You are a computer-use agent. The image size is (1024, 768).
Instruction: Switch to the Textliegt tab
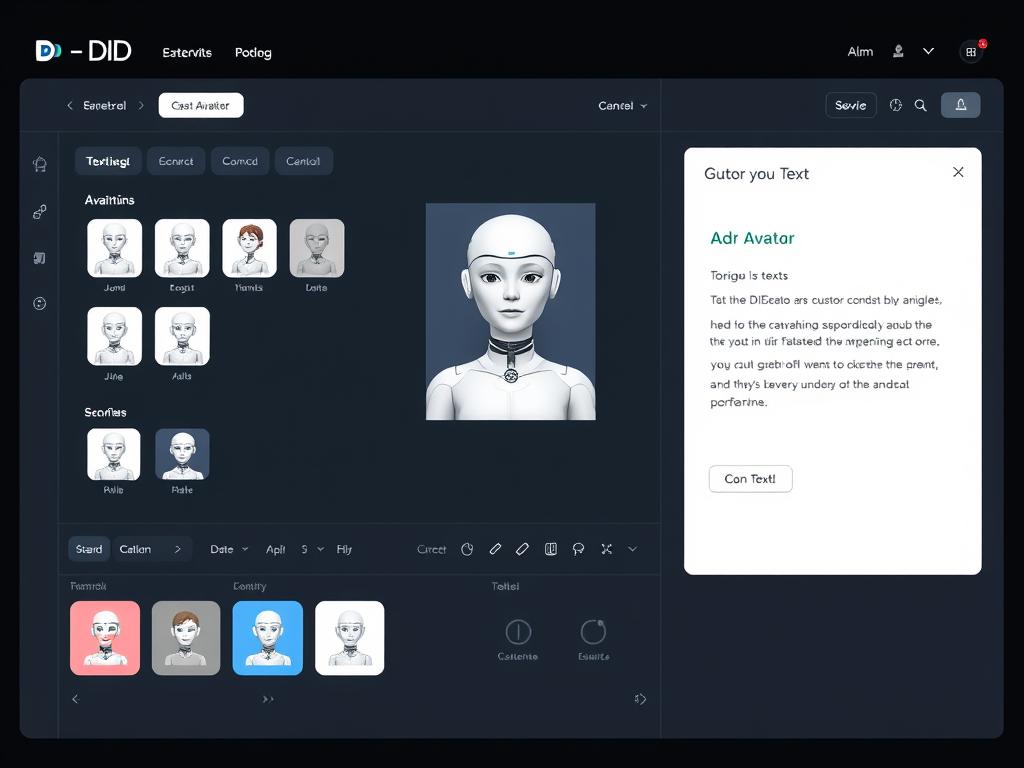[108, 161]
